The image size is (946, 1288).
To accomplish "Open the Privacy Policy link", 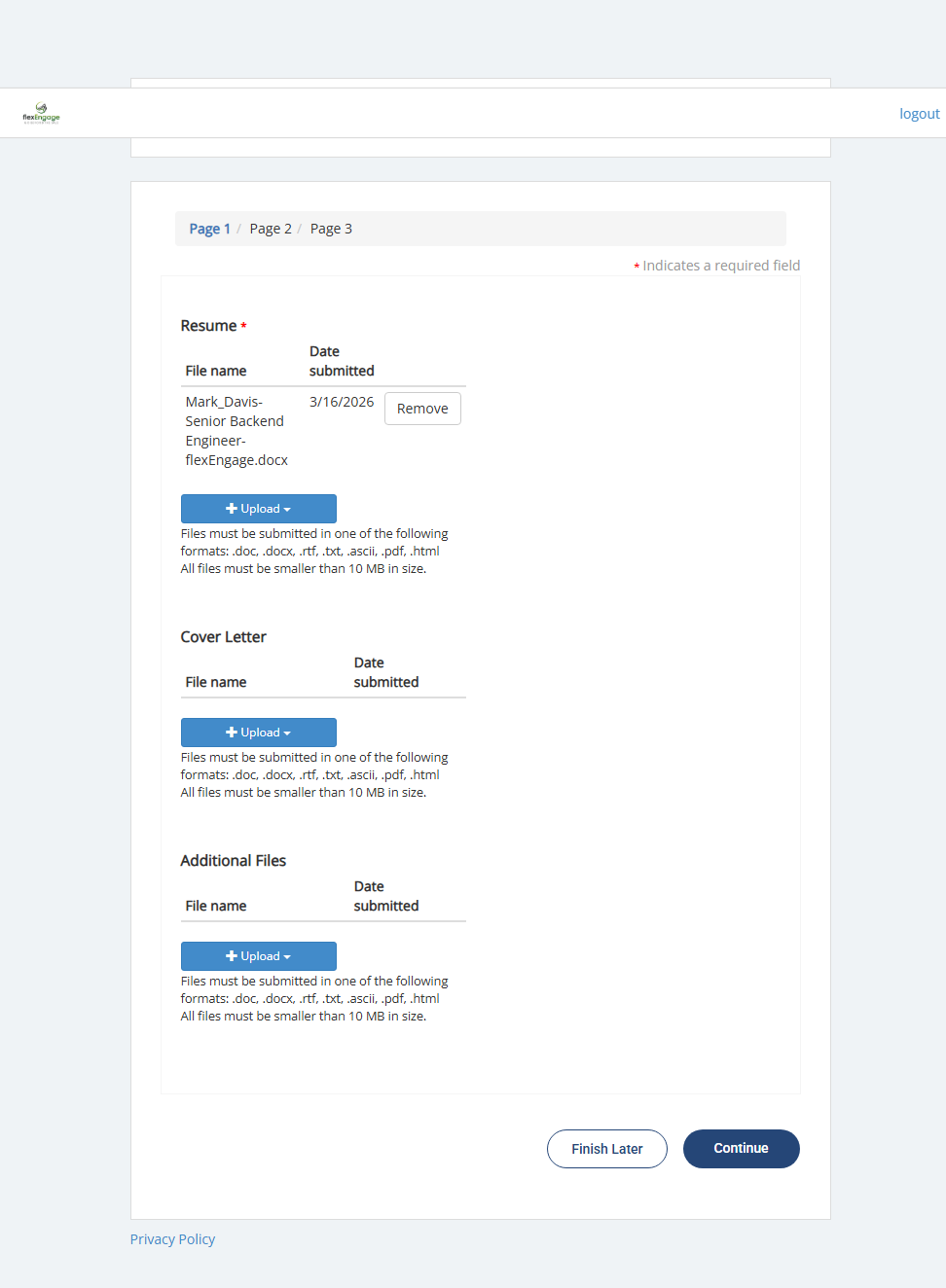I will [x=172, y=1239].
